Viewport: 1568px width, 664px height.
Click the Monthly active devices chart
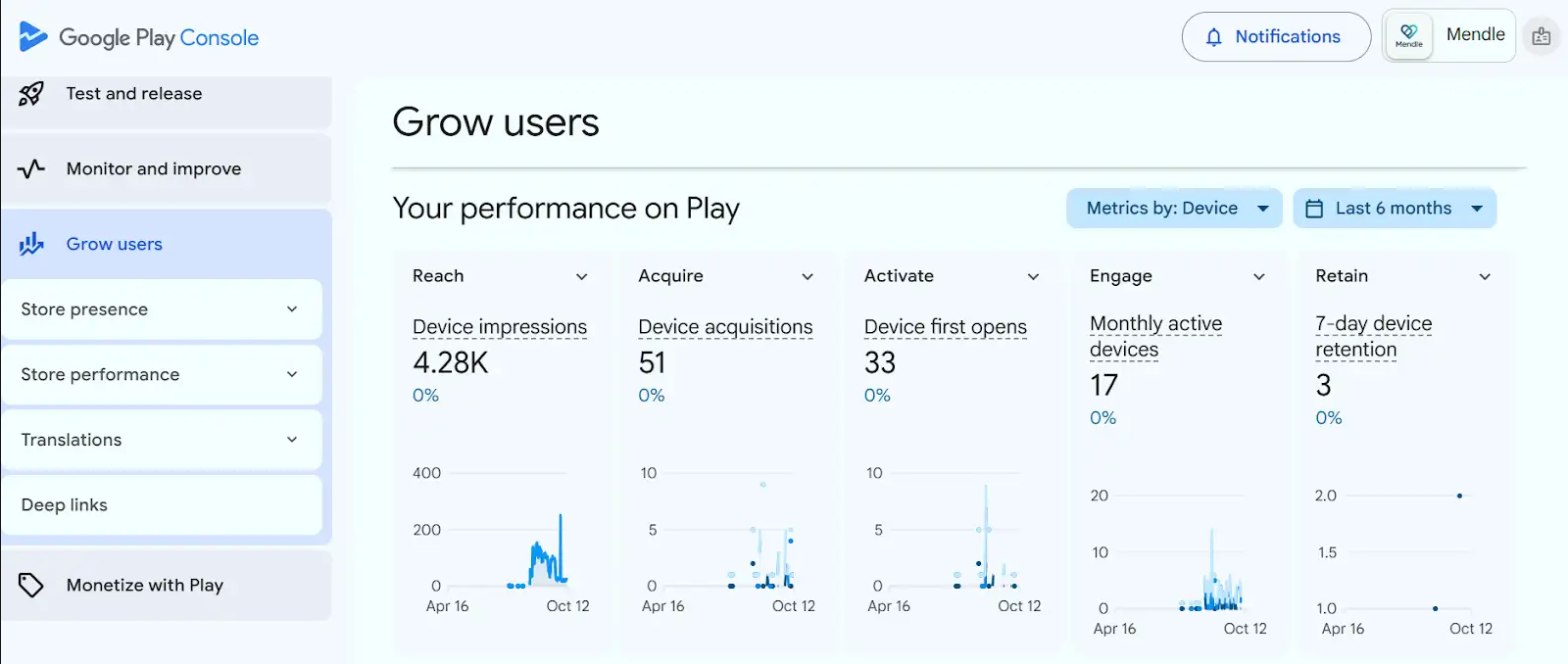1180,560
